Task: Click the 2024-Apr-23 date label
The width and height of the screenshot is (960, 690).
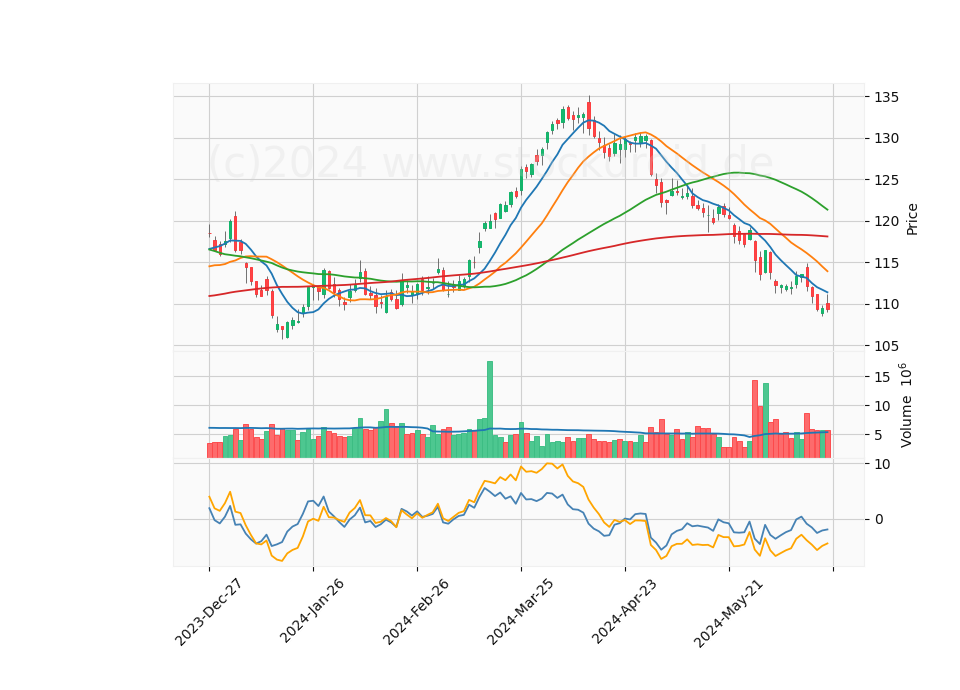Action: 624,611
